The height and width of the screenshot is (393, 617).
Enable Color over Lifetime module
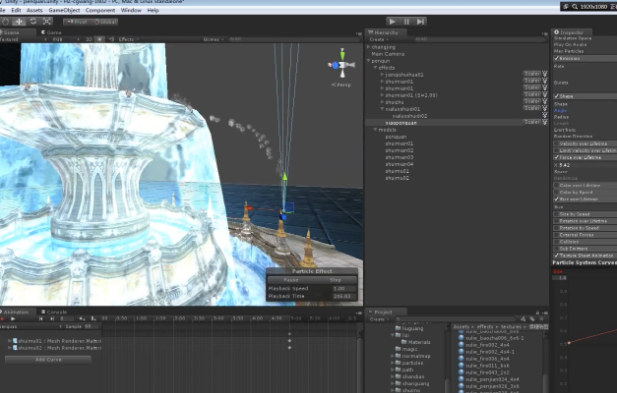(556, 185)
